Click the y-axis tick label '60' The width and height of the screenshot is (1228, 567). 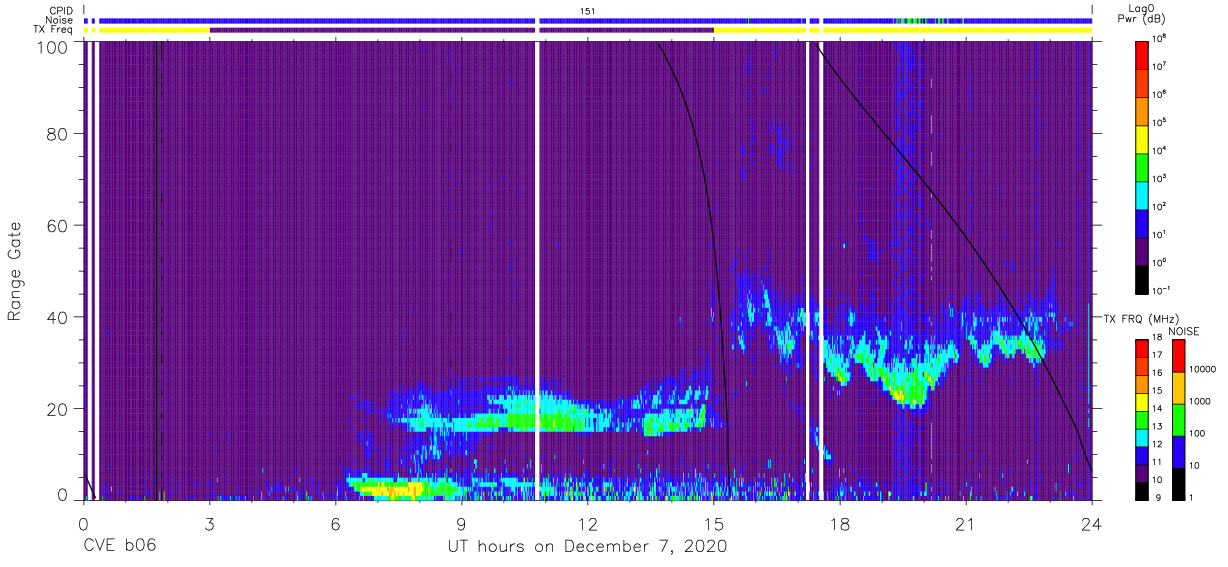click(57, 227)
